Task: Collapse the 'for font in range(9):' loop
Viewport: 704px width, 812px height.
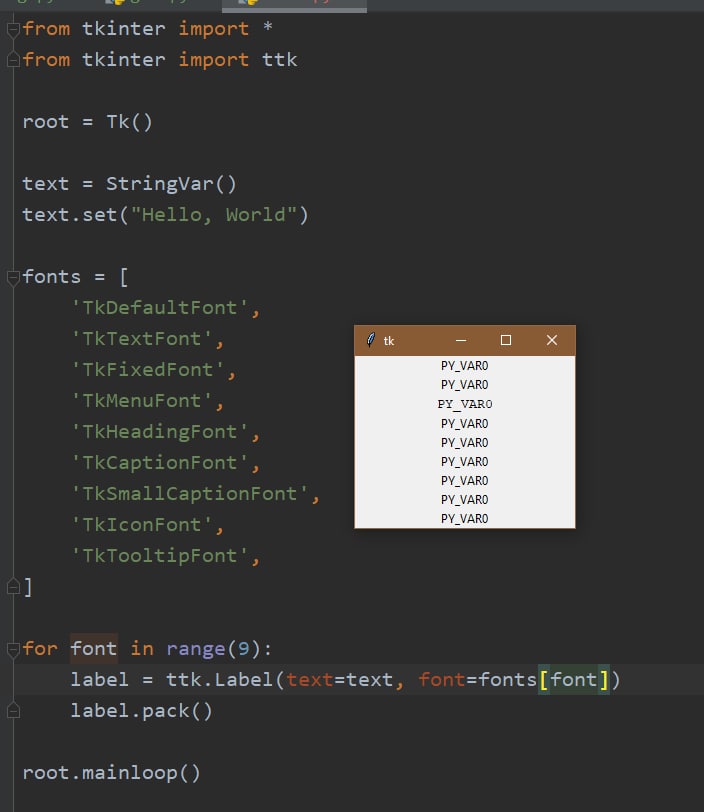Action: (x=13, y=649)
